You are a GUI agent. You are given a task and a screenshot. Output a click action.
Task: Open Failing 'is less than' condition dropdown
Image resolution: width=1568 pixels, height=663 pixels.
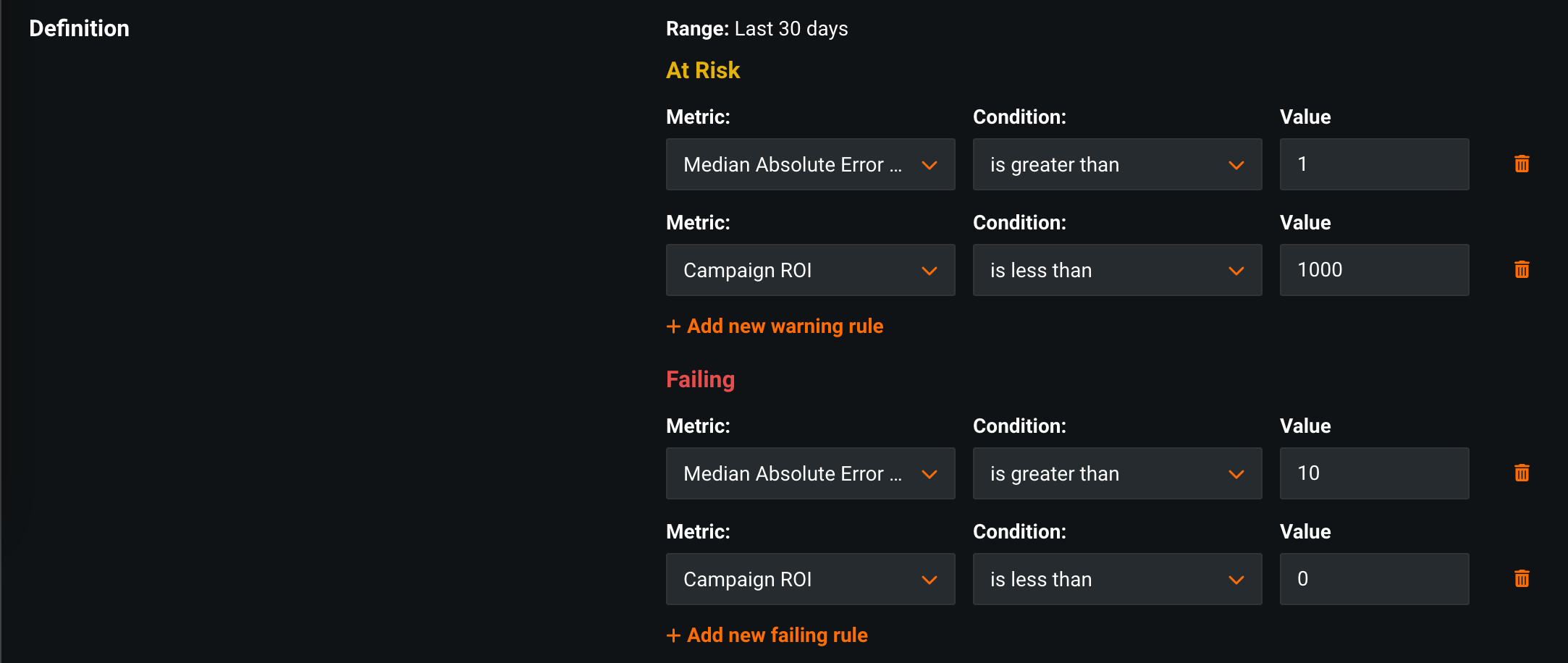point(1117,579)
